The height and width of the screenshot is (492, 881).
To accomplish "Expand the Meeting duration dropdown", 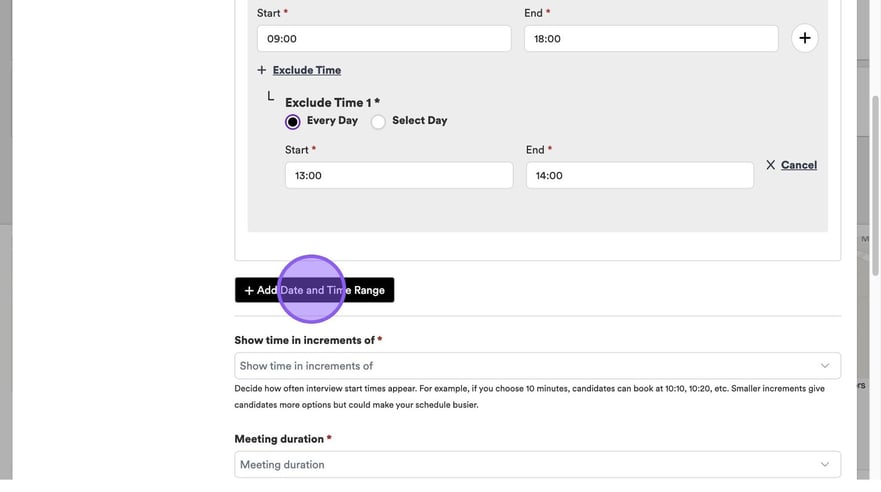I will [537, 464].
